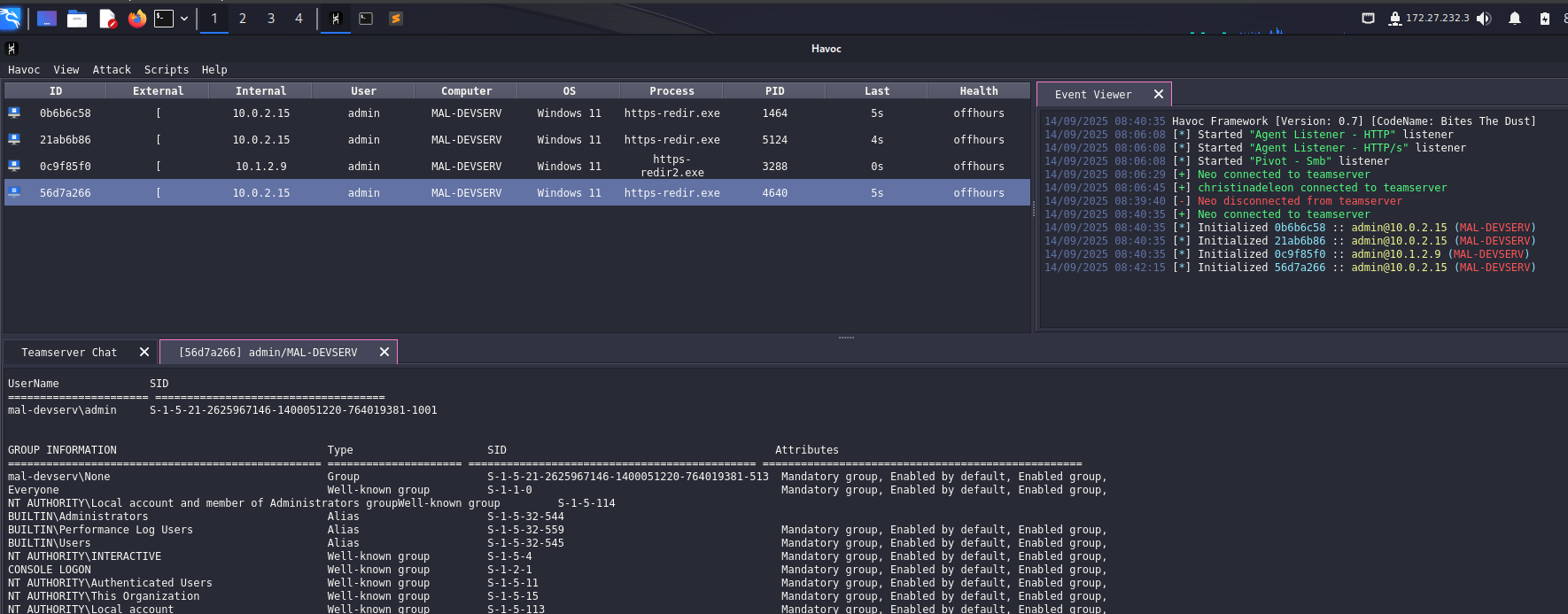Viewport: 1568px width, 614px height.
Task: Select the Havoc window in taskbar
Action: (x=335, y=19)
